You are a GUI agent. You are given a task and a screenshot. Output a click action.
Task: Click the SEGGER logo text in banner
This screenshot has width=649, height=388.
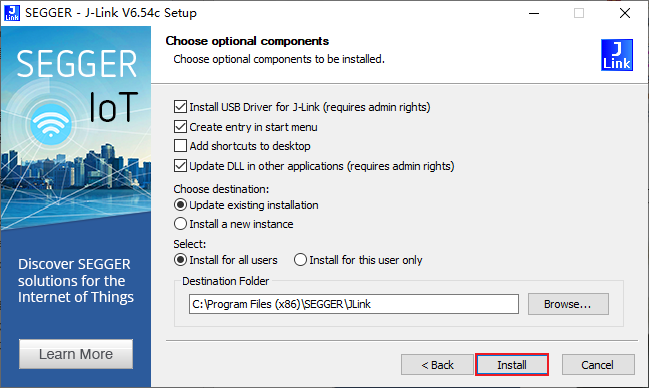76,64
